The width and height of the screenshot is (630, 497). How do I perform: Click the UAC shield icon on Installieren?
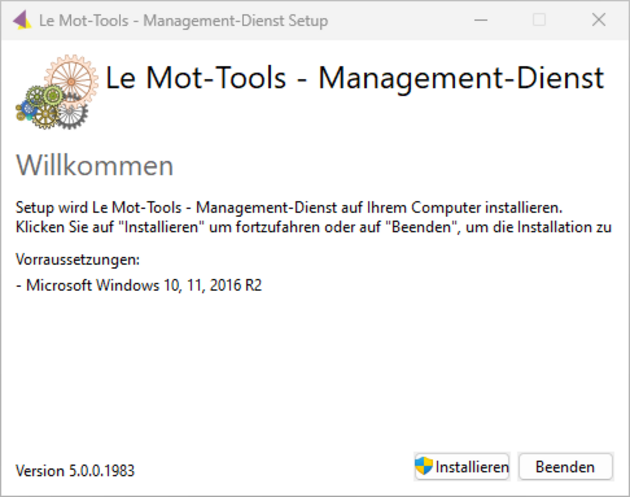424,466
